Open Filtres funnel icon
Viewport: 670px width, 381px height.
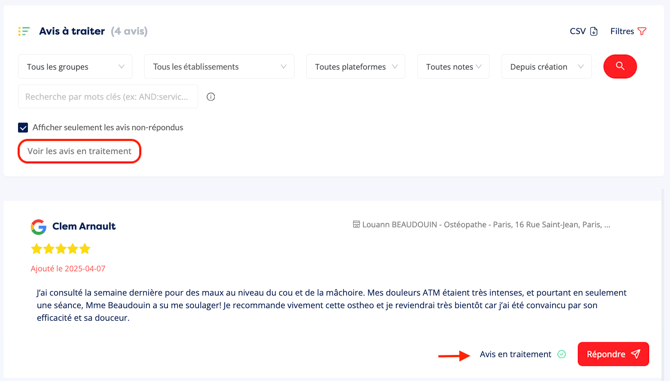click(x=642, y=31)
